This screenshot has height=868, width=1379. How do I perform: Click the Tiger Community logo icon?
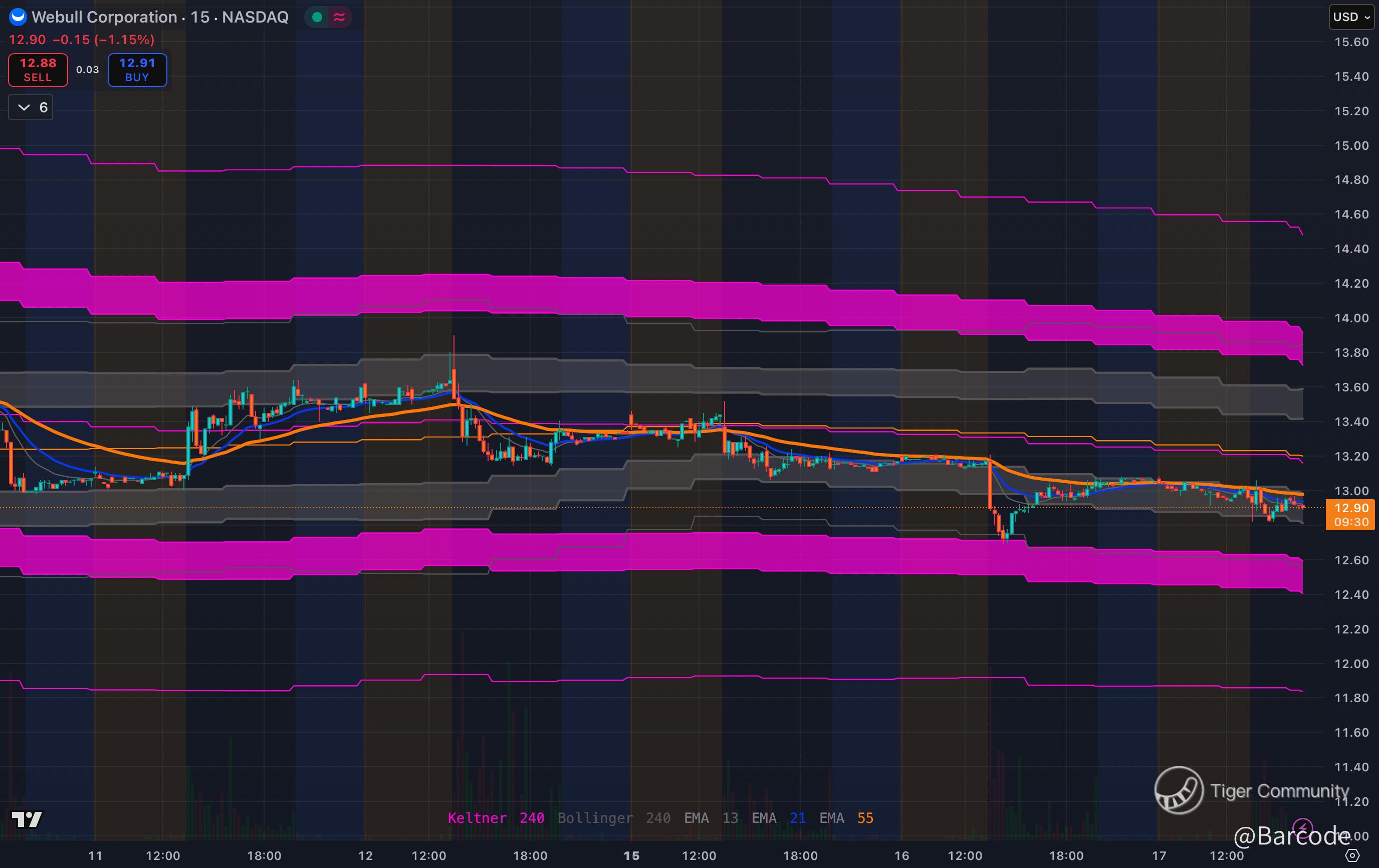(1179, 790)
